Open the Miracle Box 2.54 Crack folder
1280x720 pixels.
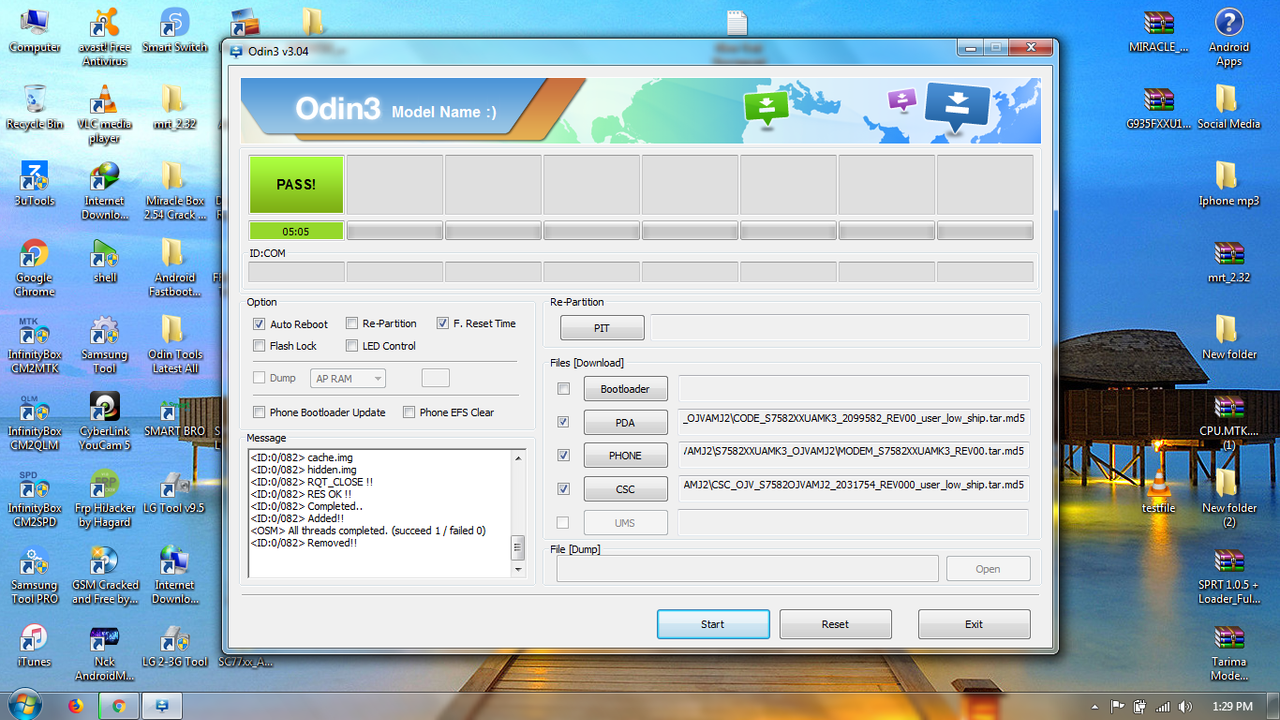tap(175, 191)
